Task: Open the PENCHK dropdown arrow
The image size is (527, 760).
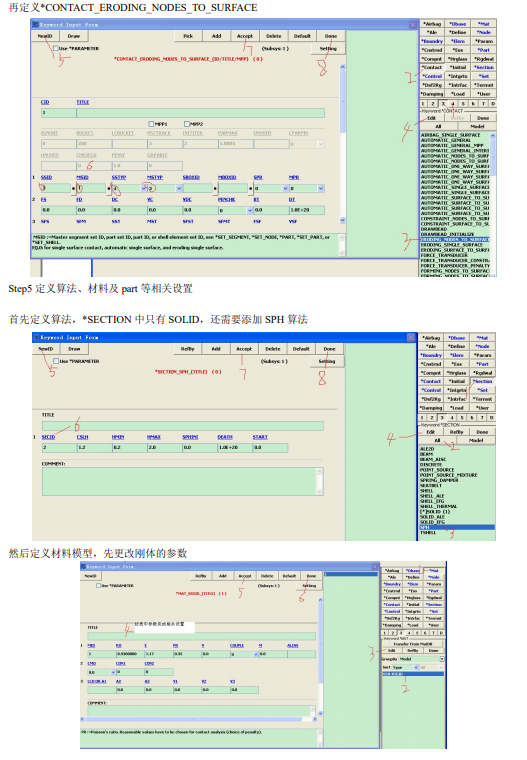Action: (x=250, y=210)
